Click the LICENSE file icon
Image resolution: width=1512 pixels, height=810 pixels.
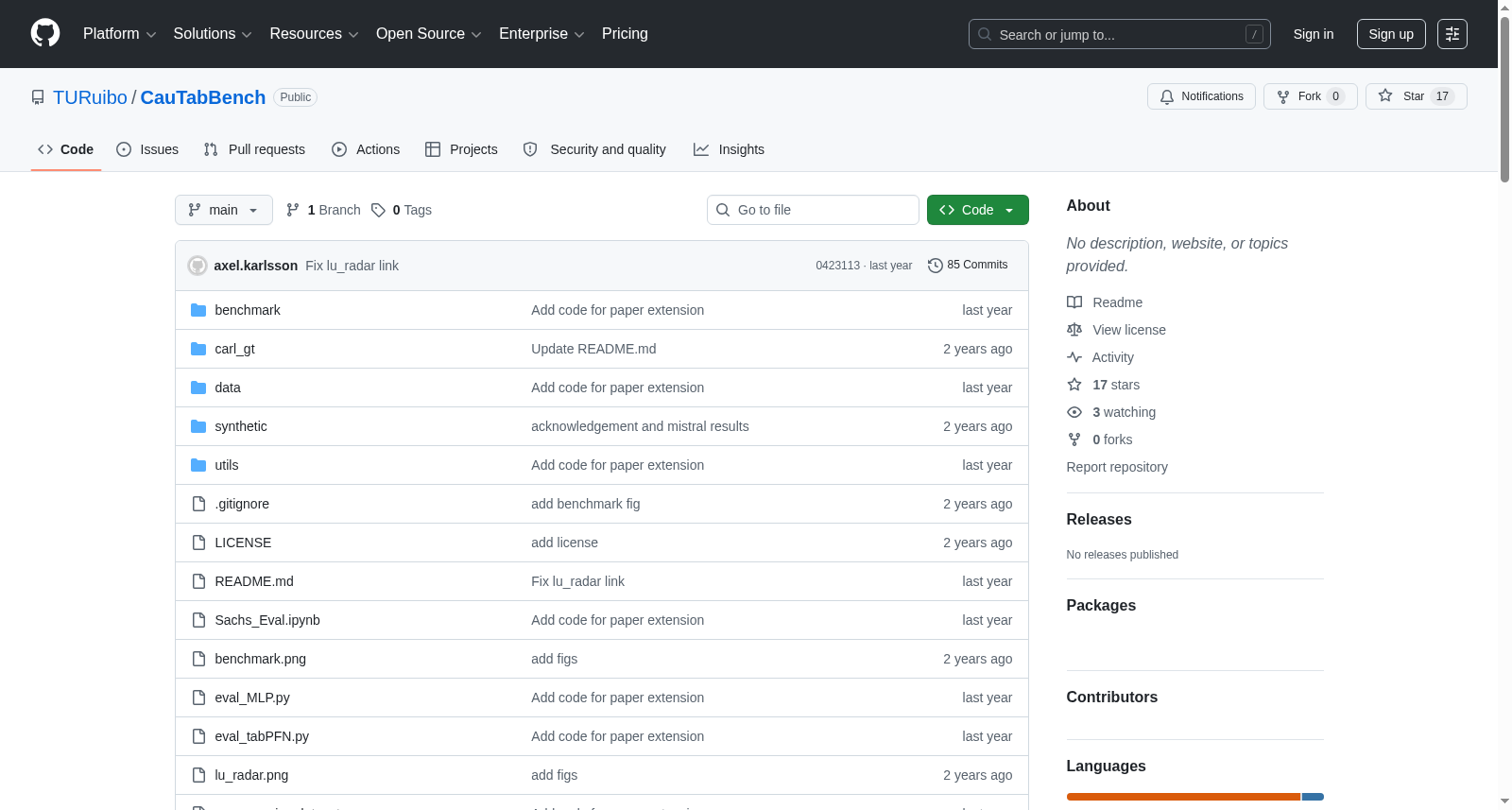click(198, 543)
